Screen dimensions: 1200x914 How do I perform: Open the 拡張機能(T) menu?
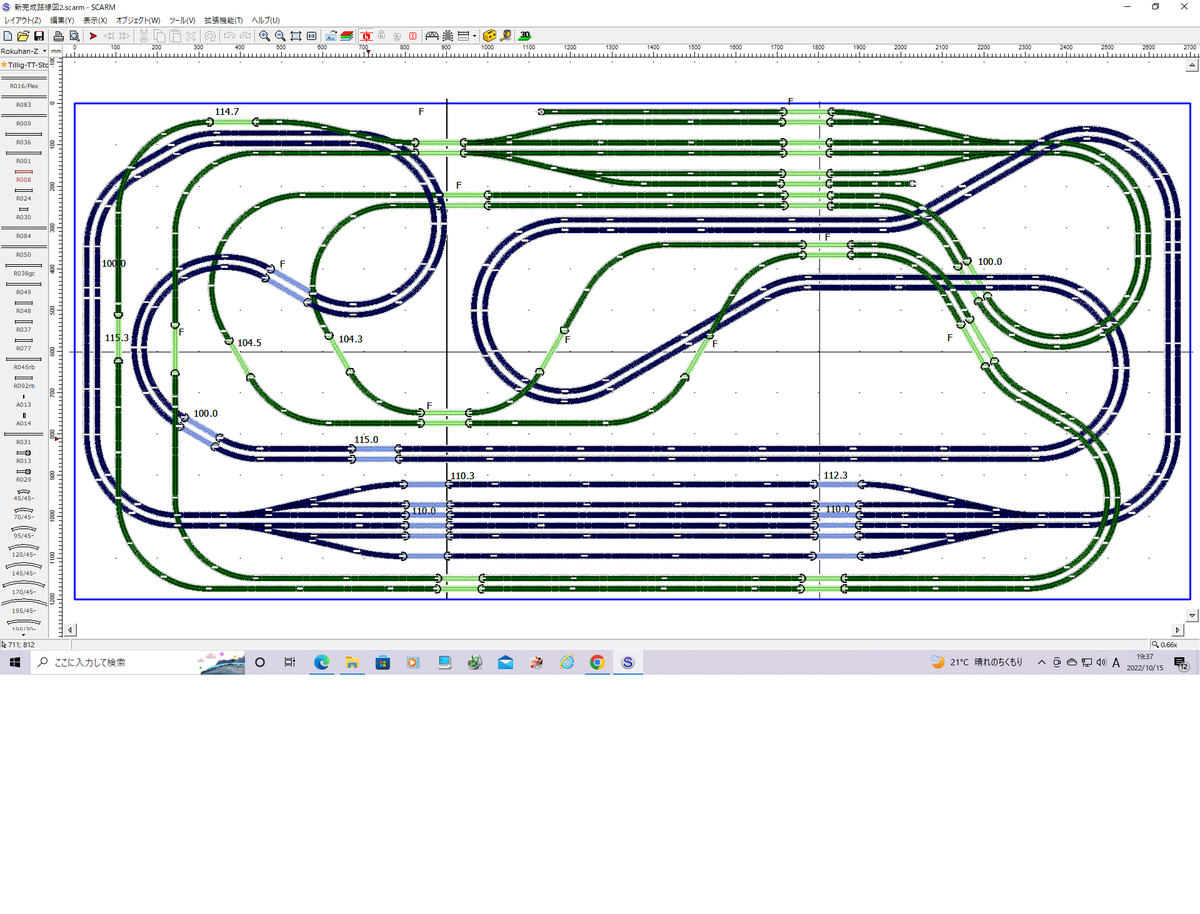click(223, 20)
